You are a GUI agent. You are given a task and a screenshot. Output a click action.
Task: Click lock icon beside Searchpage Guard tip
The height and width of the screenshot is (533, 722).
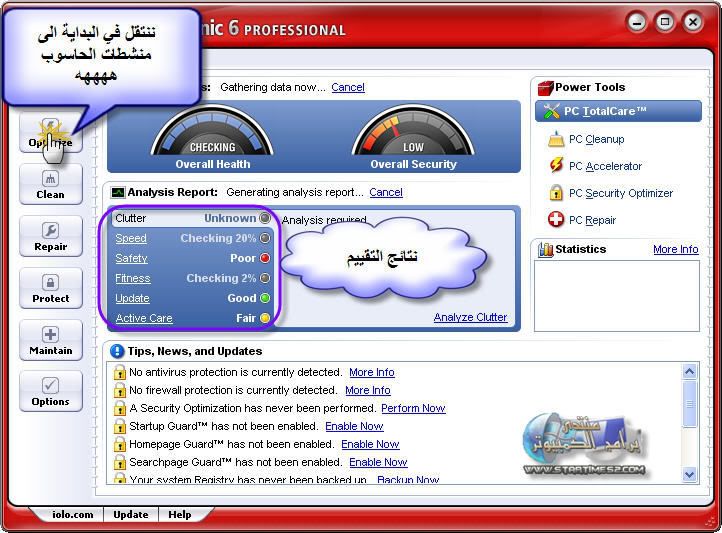tap(119, 462)
